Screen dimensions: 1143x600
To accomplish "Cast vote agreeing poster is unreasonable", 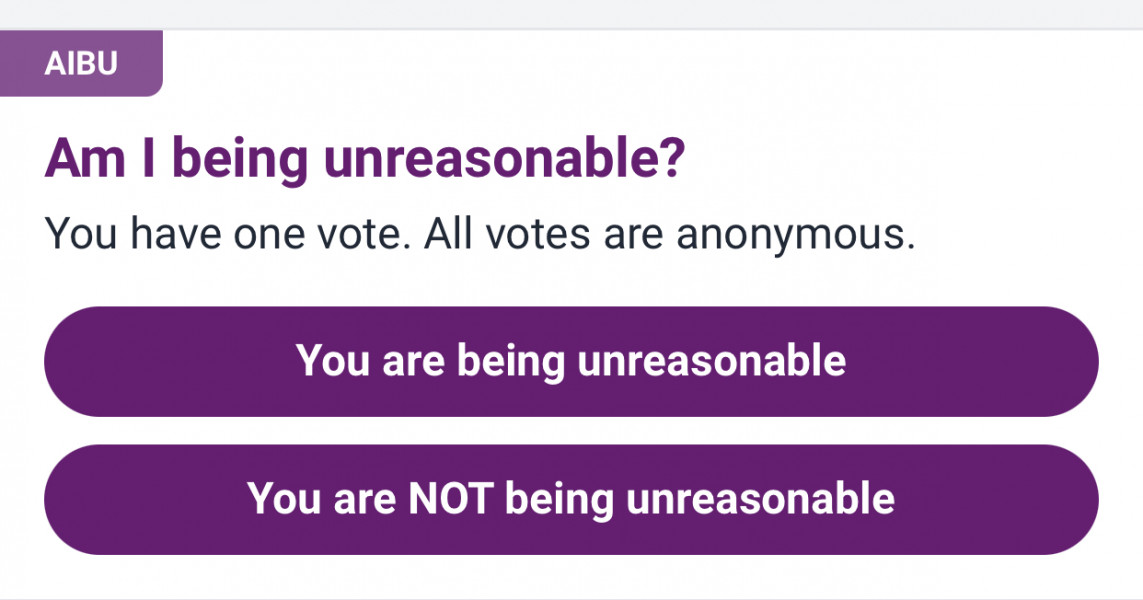I will click(x=571, y=361).
